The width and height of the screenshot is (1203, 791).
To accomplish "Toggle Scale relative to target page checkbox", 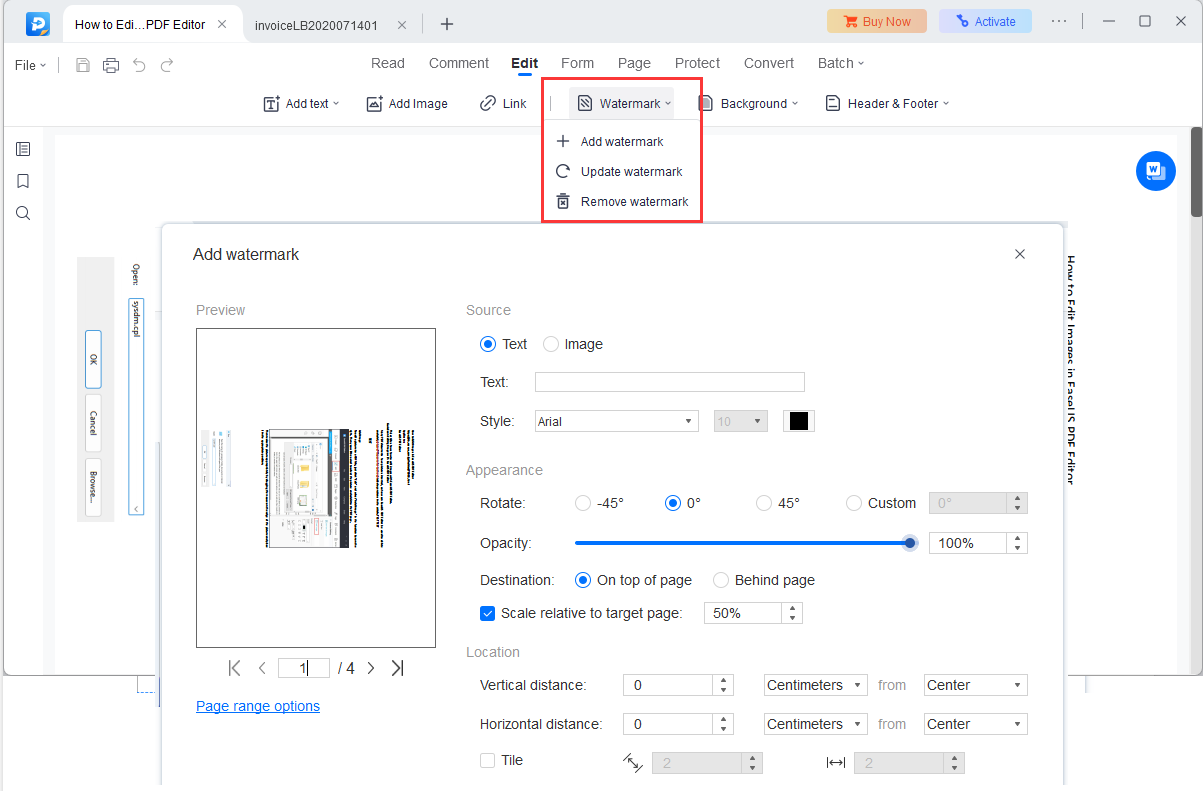I will [488, 613].
